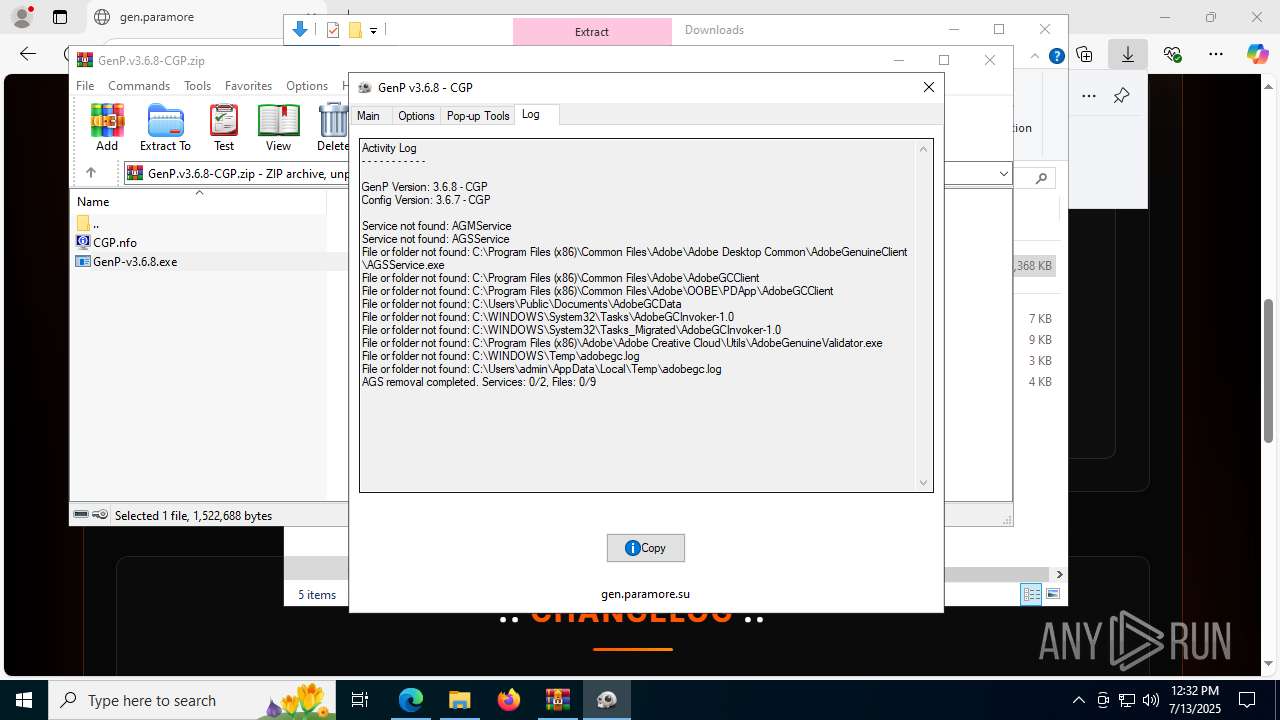Screen dimensions: 1280x720
Task: Open the Options menu in WinRAR
Action: (307, 86)
